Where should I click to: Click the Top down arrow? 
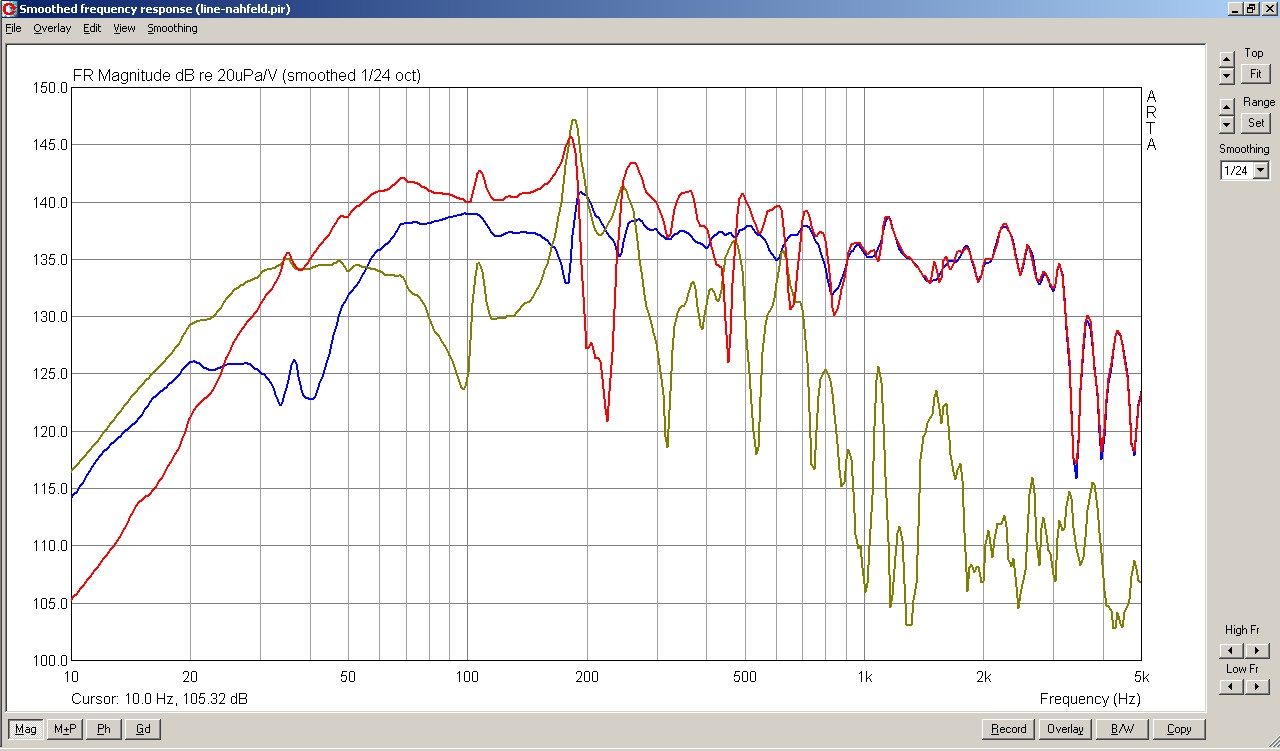click(1227, 76)
